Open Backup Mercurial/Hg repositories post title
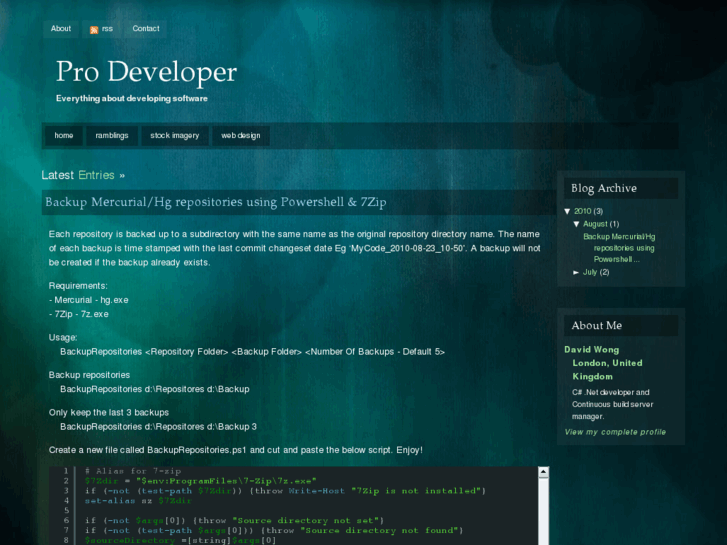This screenshot has width=727, height=545. coord(215,202)
